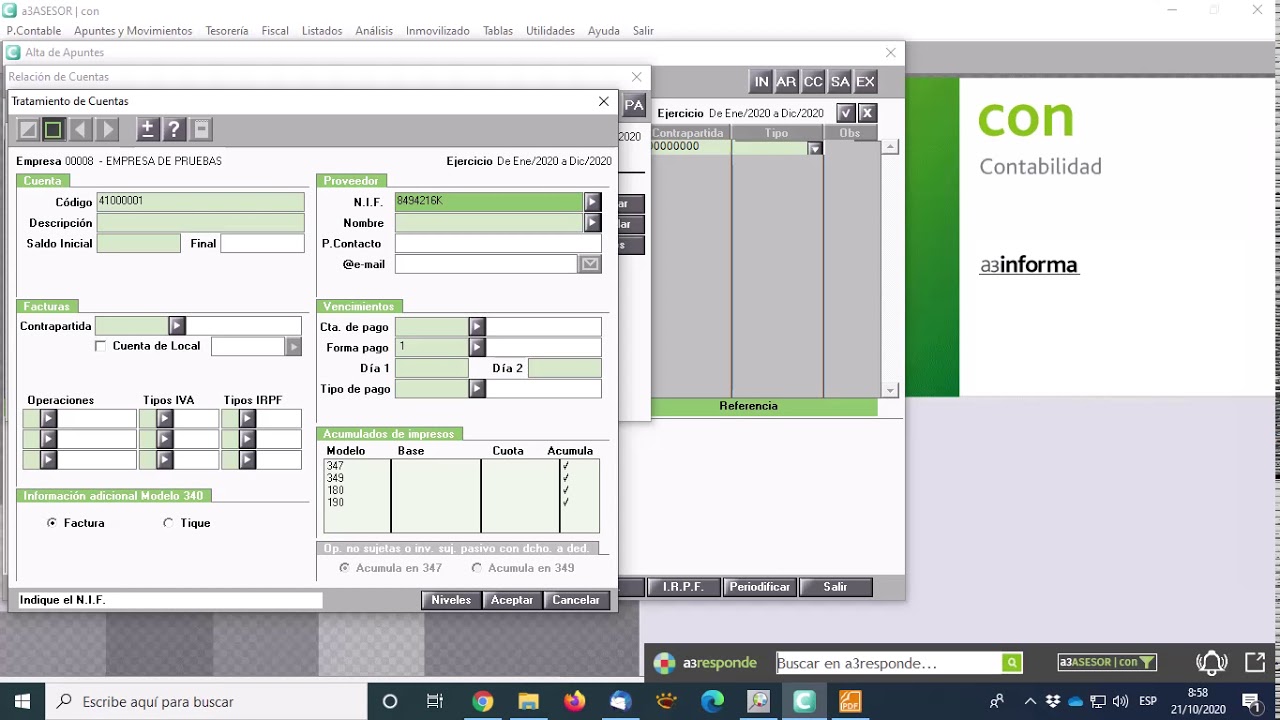Open the Tipo de pago lookup arrow
The image size is (1280, 720).
(x=477, y=389)
